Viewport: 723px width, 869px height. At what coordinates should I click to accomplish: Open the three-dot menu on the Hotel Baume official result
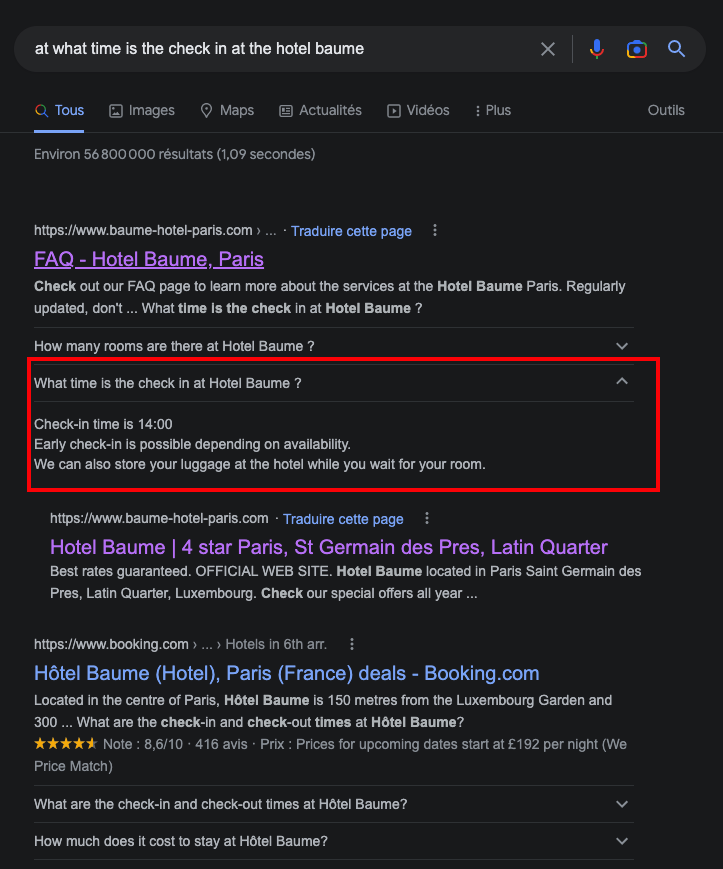click(426, 518)
